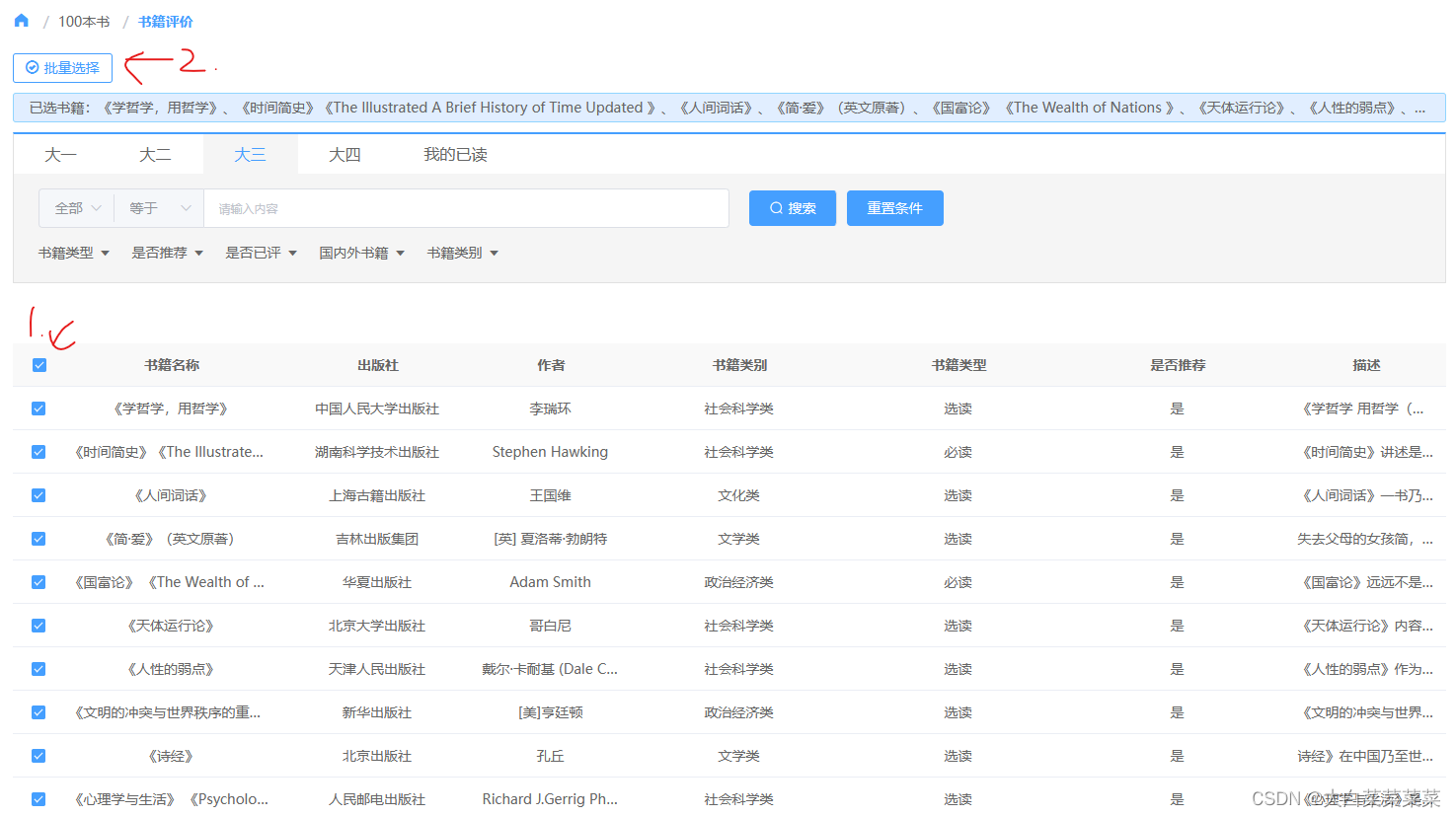This screenshot has height=817, width=1456.
Task: Click the 搜索 search button
Action: (793, 208)
